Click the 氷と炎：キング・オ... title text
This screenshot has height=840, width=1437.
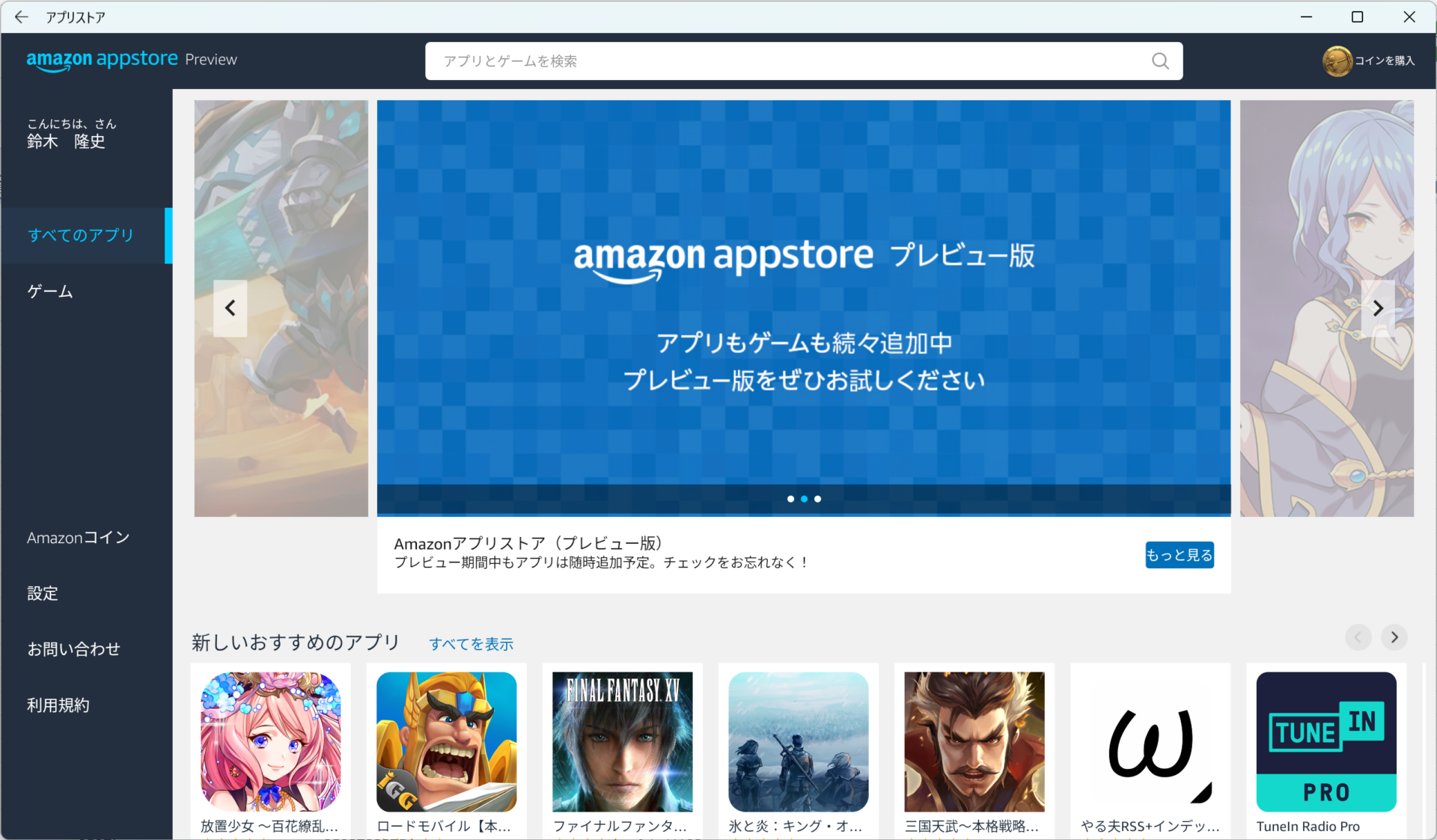[x=796, y=827]
